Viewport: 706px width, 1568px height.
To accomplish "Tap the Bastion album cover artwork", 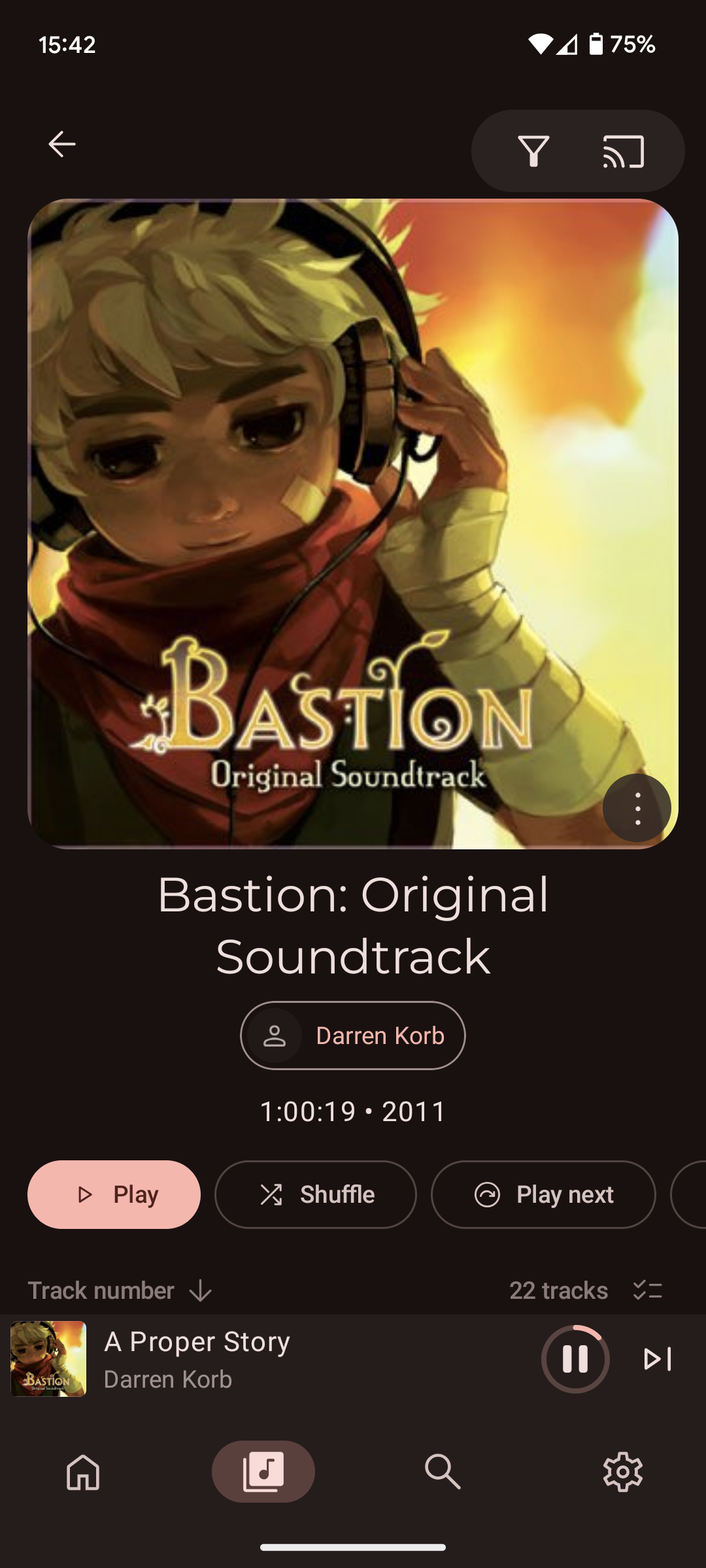I will pos(353,524).
